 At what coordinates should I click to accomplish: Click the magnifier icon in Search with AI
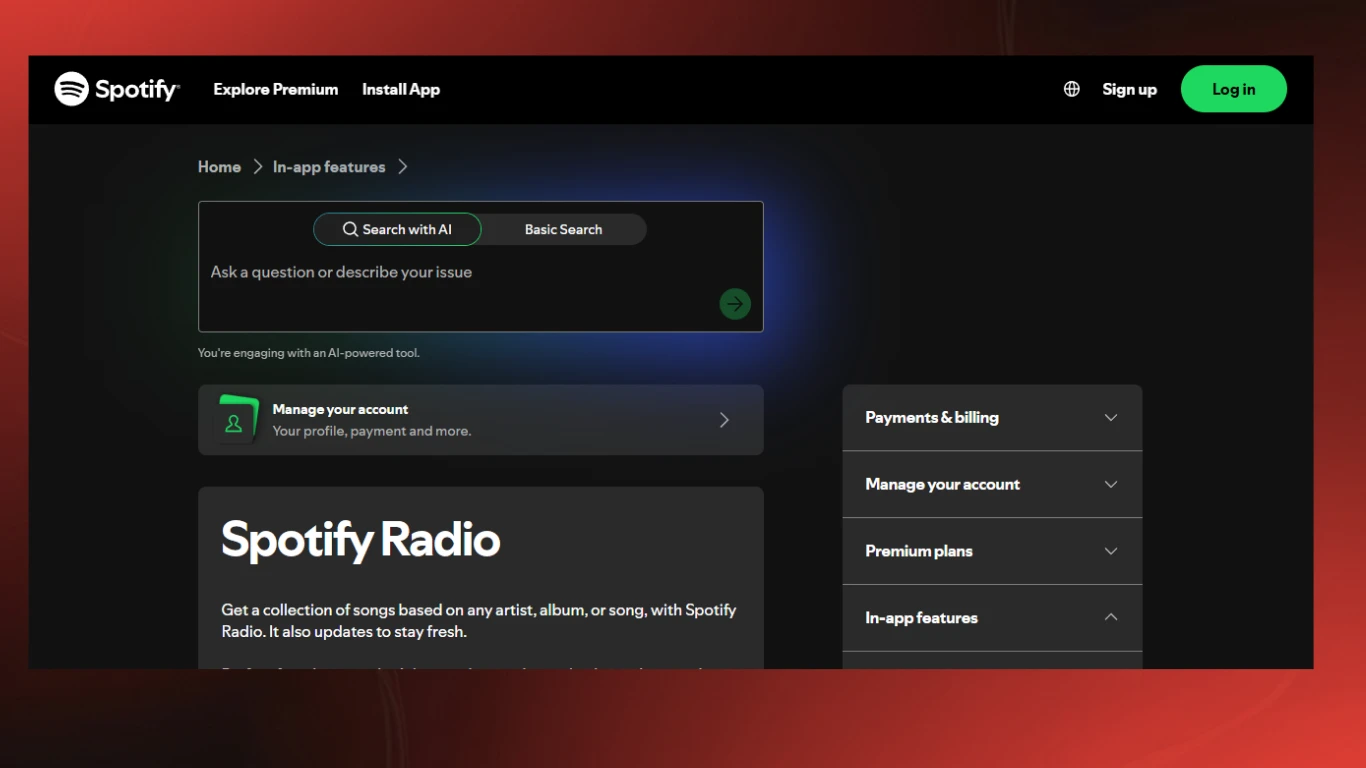[x=350, y=229]
